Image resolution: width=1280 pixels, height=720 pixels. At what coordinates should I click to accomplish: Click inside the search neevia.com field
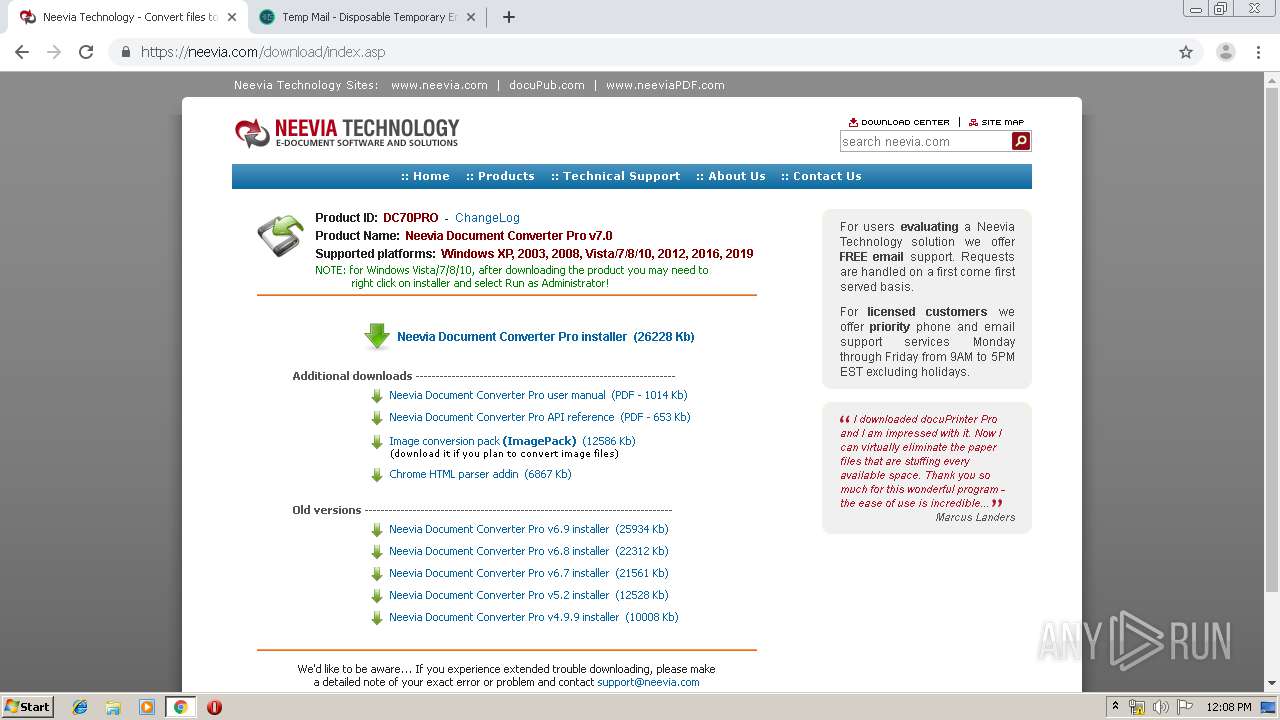pyautogui.click(x=925, y=141)
